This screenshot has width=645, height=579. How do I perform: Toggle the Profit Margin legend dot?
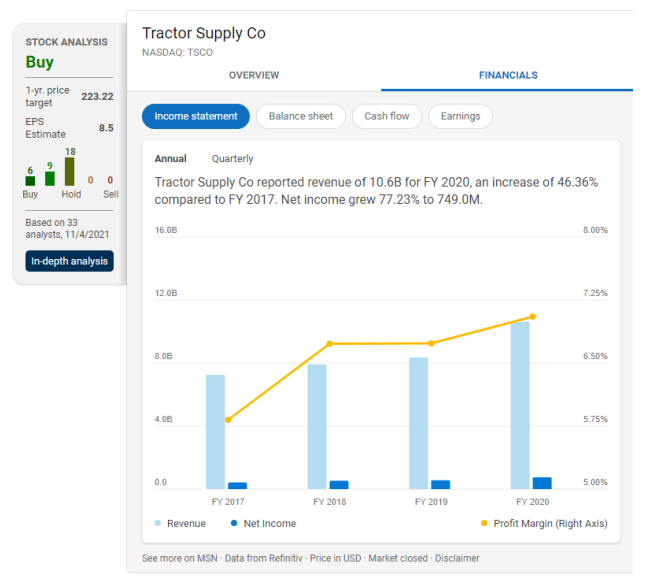point(485,523)
